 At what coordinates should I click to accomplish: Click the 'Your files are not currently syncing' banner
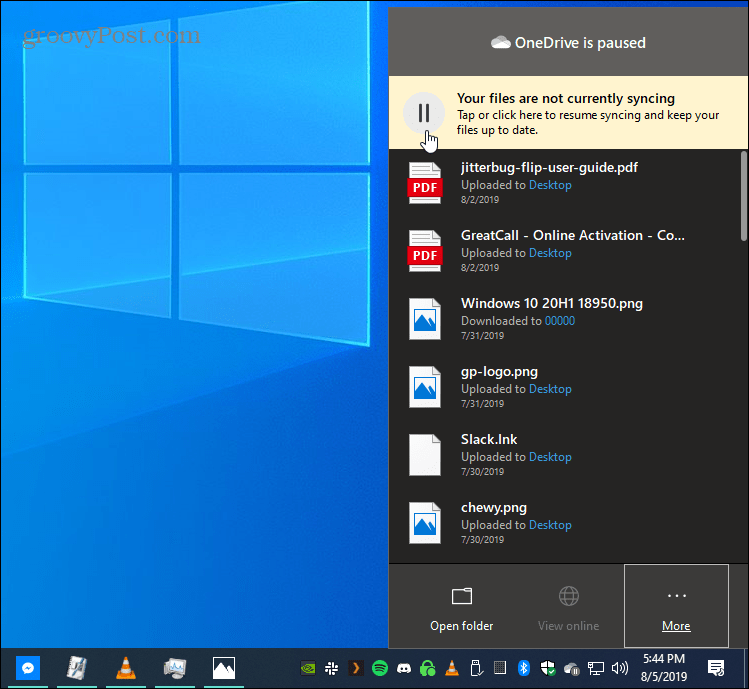568,113
